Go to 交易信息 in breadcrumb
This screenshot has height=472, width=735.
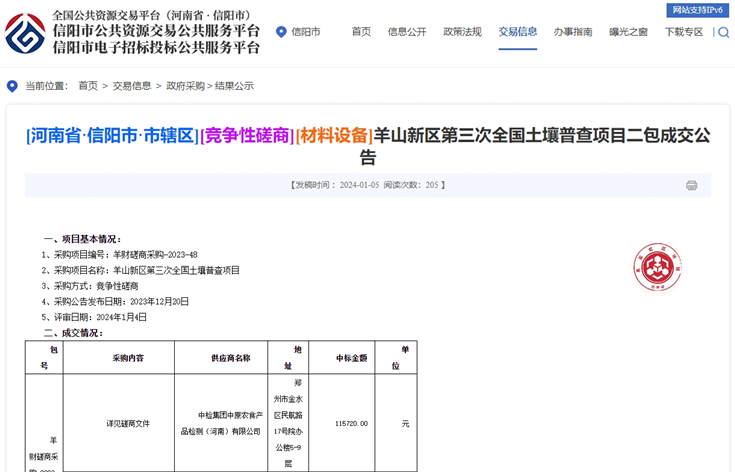[x=132, y=86]
